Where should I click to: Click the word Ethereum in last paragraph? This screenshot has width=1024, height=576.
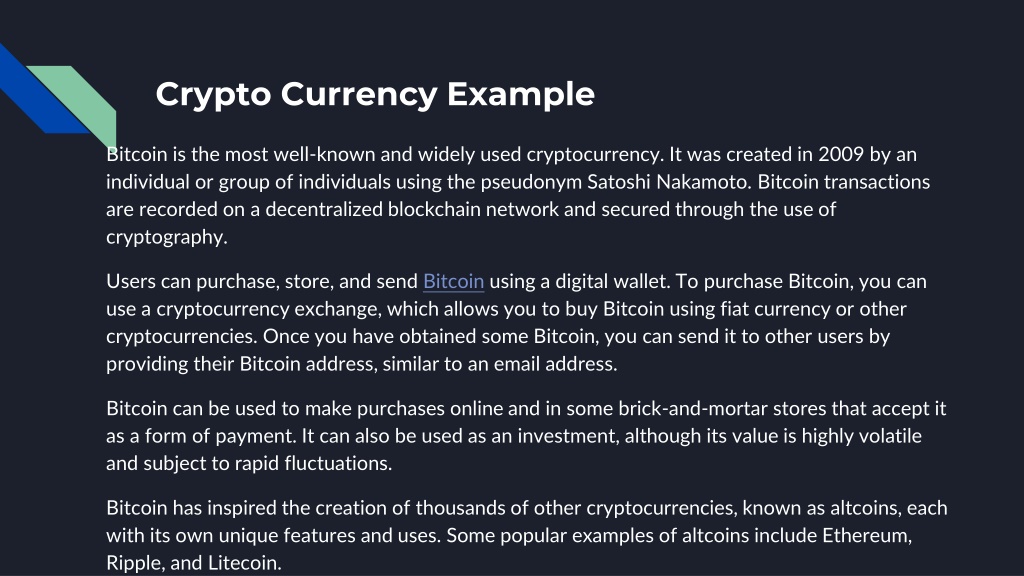[867, 536]
